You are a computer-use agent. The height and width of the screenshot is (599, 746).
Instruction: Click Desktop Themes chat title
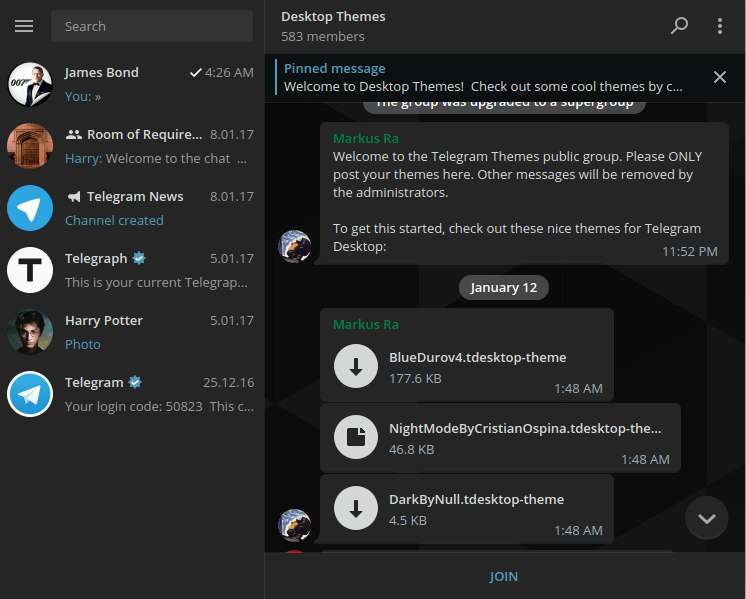[333, 17]
